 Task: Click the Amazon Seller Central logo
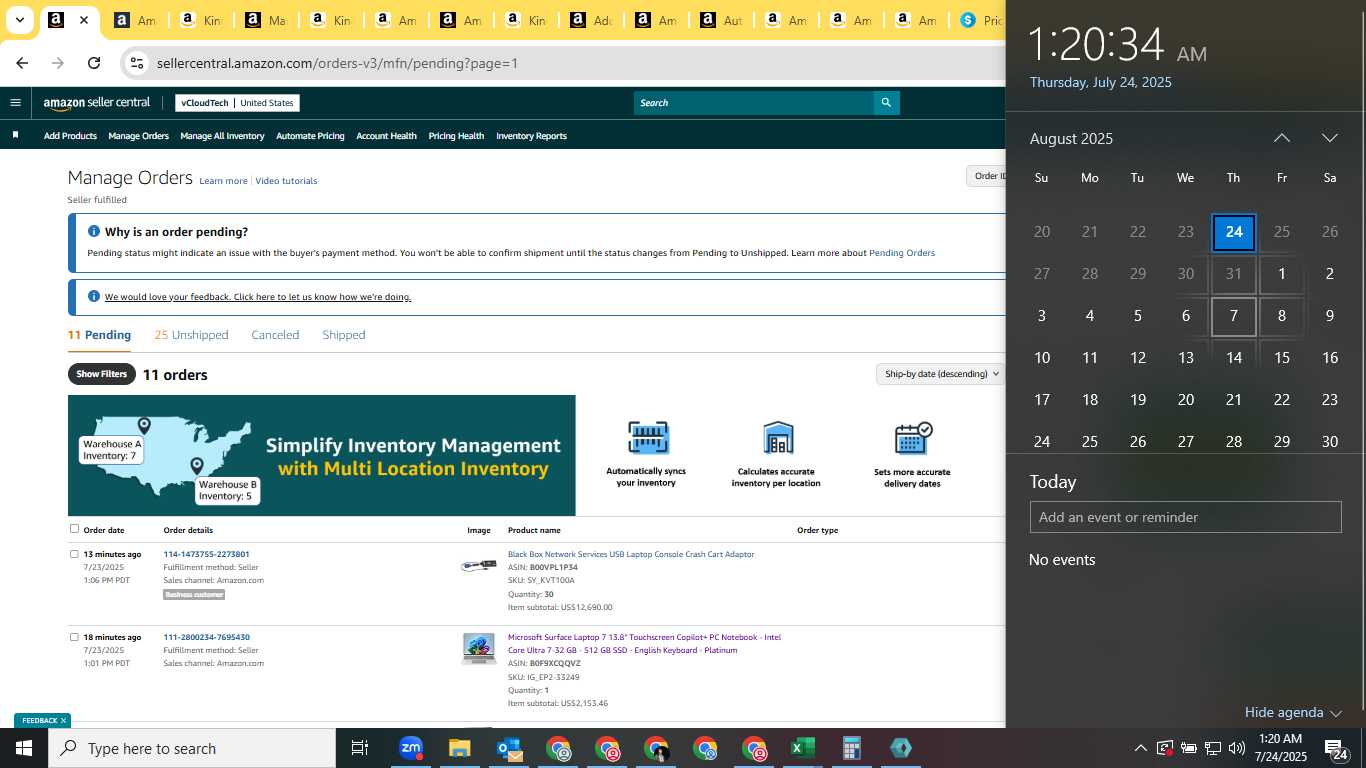pos(97,102)
